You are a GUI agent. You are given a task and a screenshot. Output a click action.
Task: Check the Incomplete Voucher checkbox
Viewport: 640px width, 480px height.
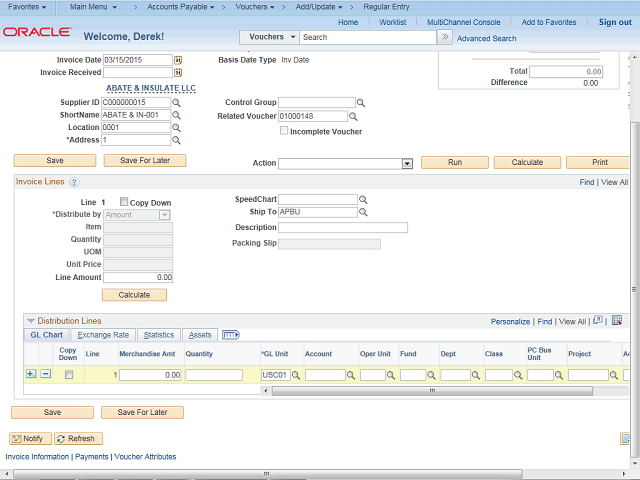pos(284,131)
